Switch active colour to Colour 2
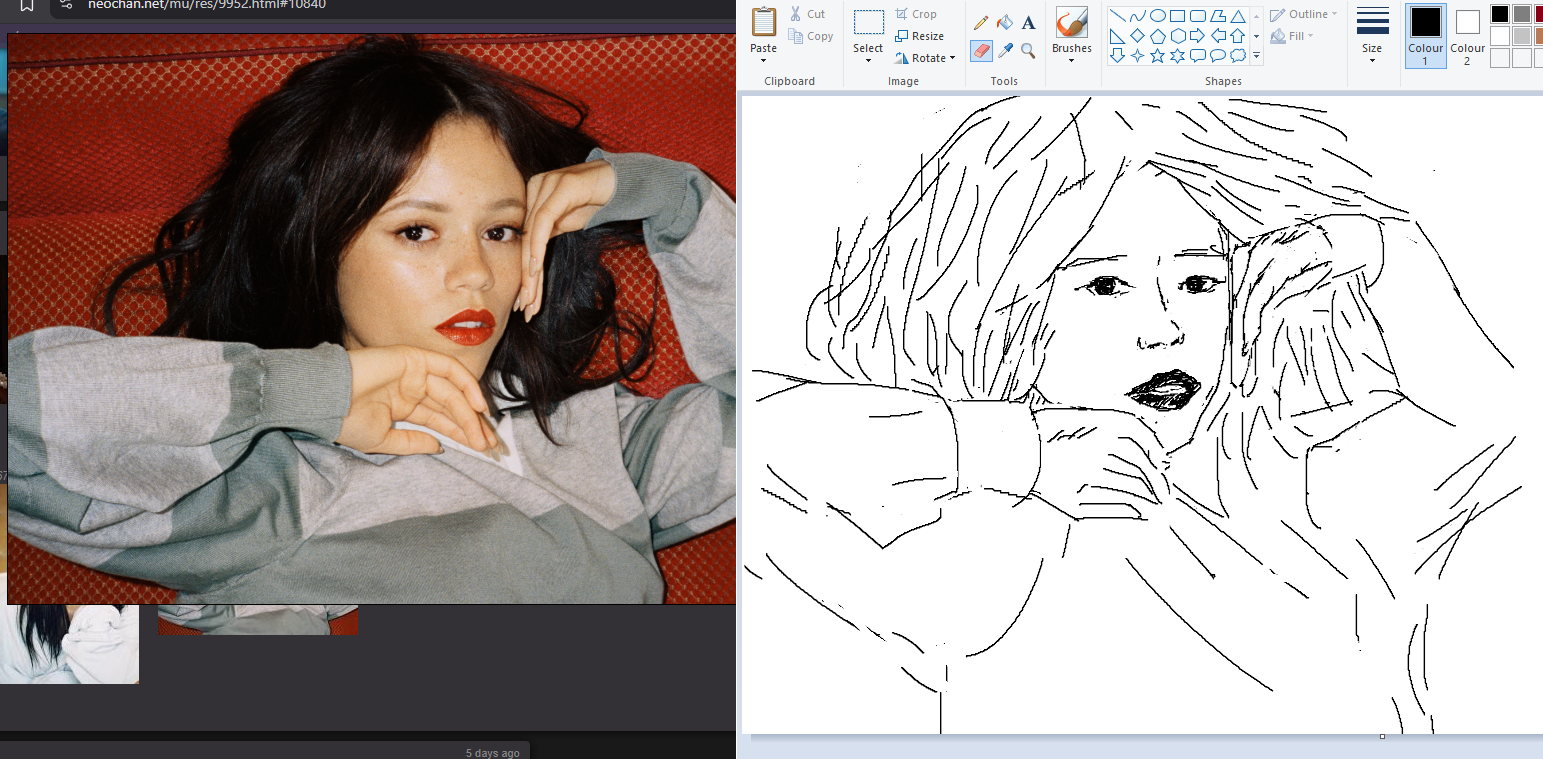This screenshot has height=759, width=1543. coord(1467,36)
